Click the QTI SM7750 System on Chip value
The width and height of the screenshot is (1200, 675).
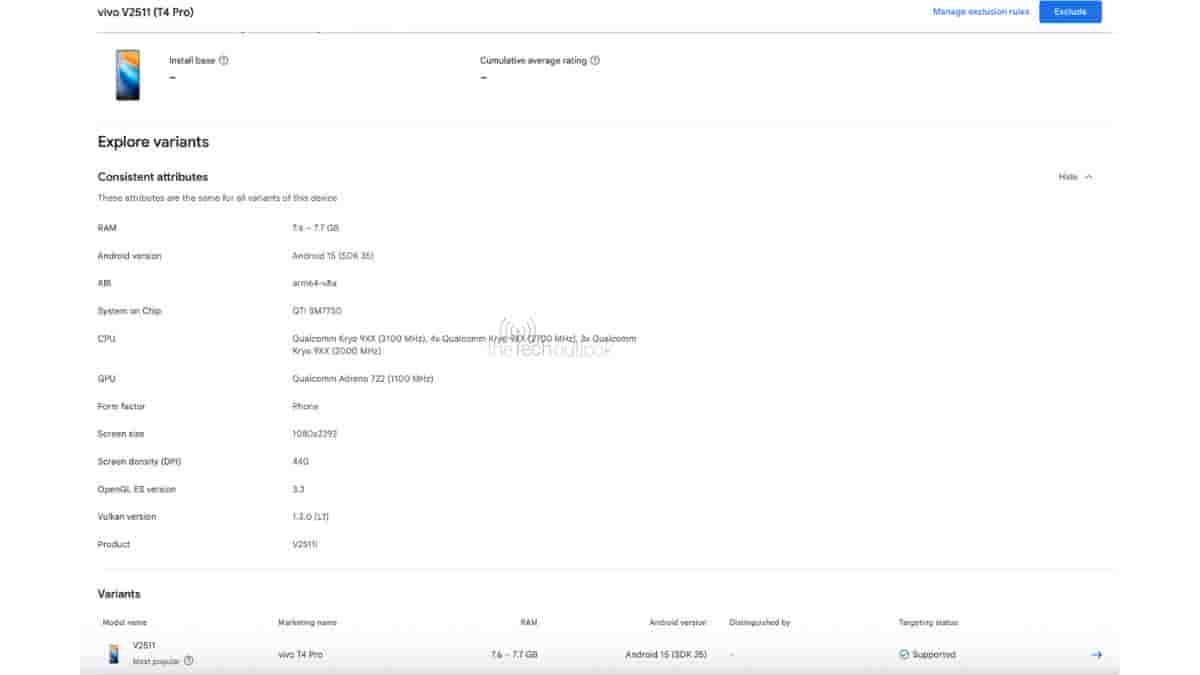(x=316, y=311)
